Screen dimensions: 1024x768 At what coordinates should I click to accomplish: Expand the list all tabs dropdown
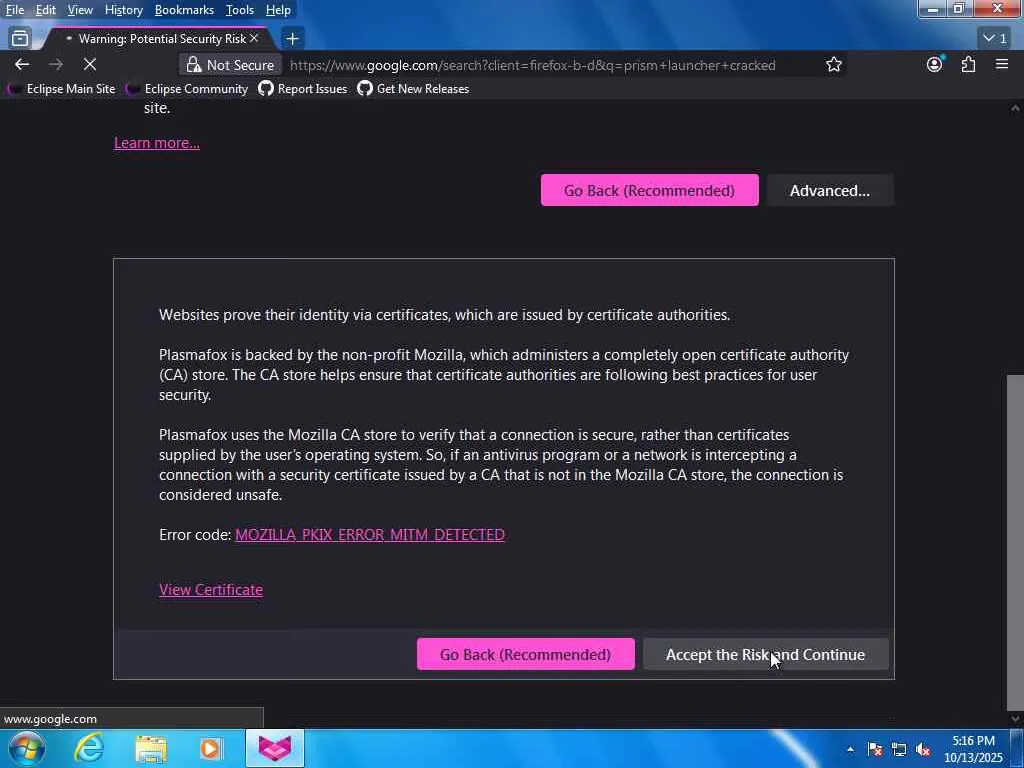pyautogui.click(x=995, y=39)
